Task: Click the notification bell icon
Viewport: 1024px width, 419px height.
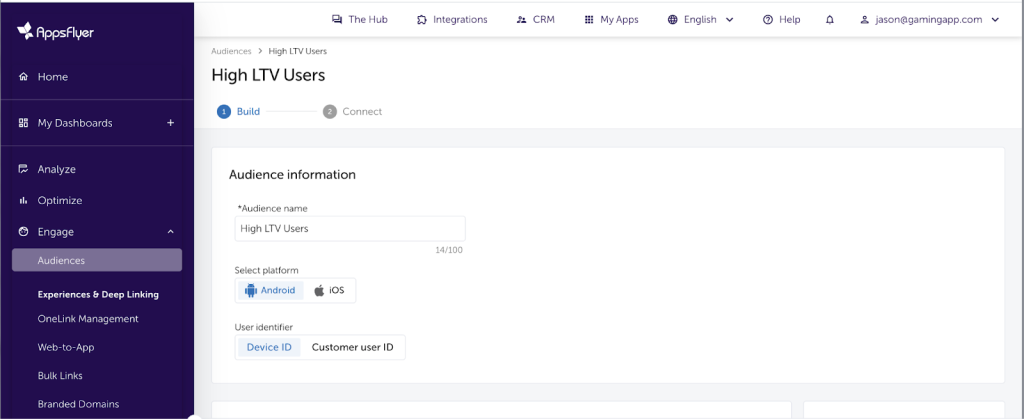Action: (829, 19)
